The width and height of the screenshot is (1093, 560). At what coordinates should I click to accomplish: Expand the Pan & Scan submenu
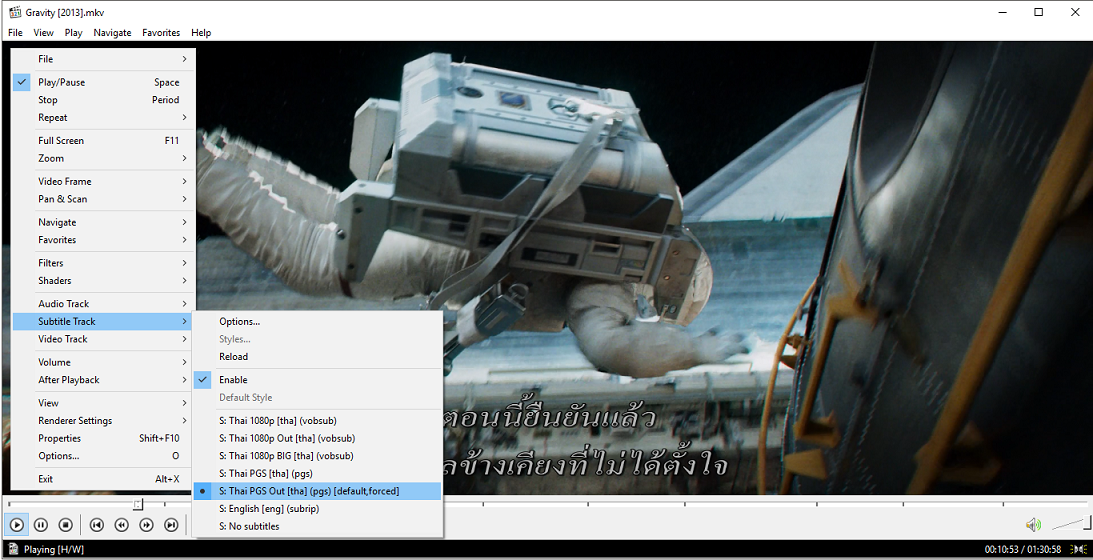tap(103, 199)
